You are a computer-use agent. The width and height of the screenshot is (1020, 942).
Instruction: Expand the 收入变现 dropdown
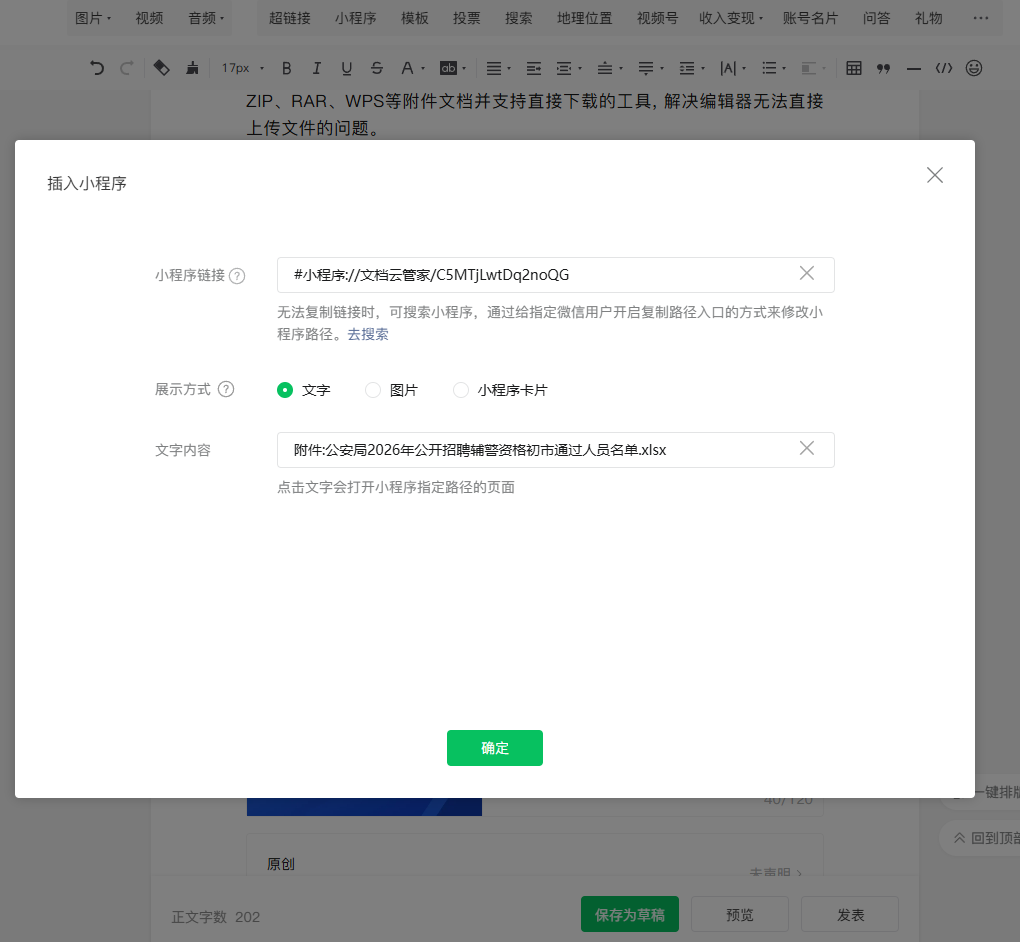730,18
